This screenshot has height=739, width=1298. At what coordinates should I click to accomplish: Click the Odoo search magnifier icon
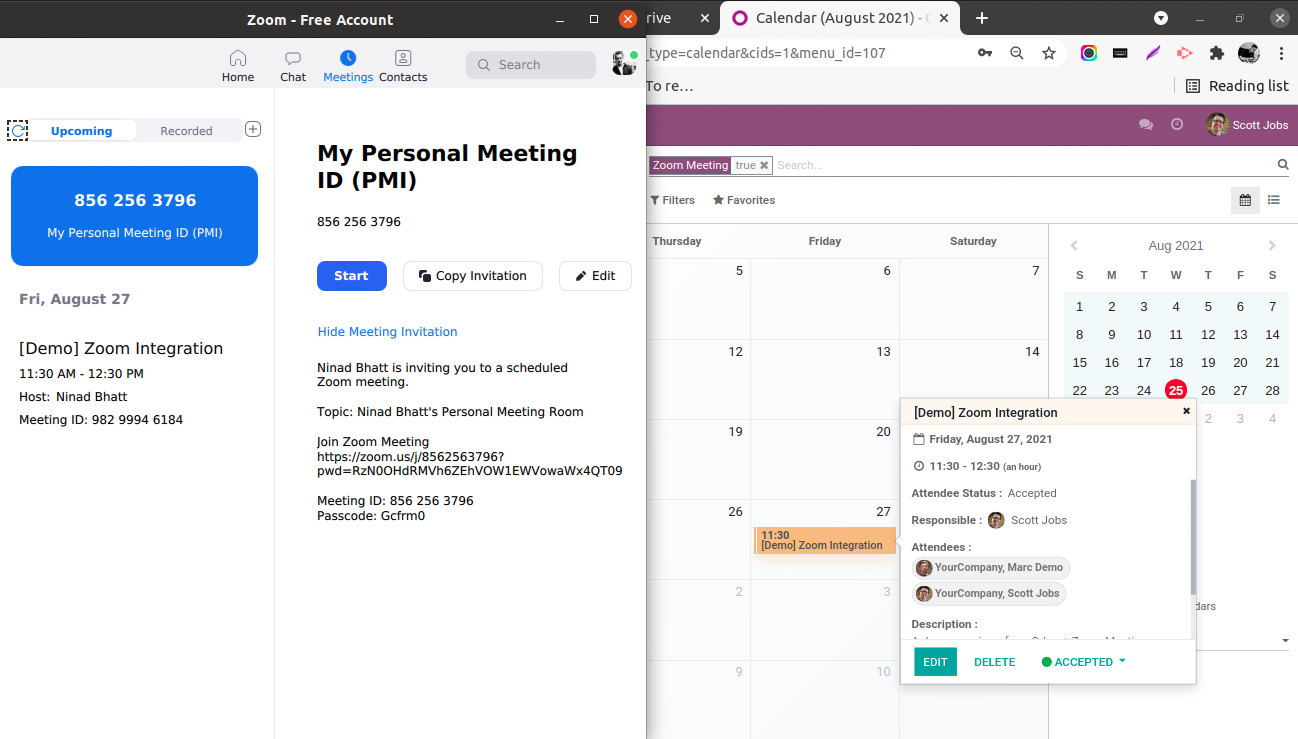(1283, 165)
